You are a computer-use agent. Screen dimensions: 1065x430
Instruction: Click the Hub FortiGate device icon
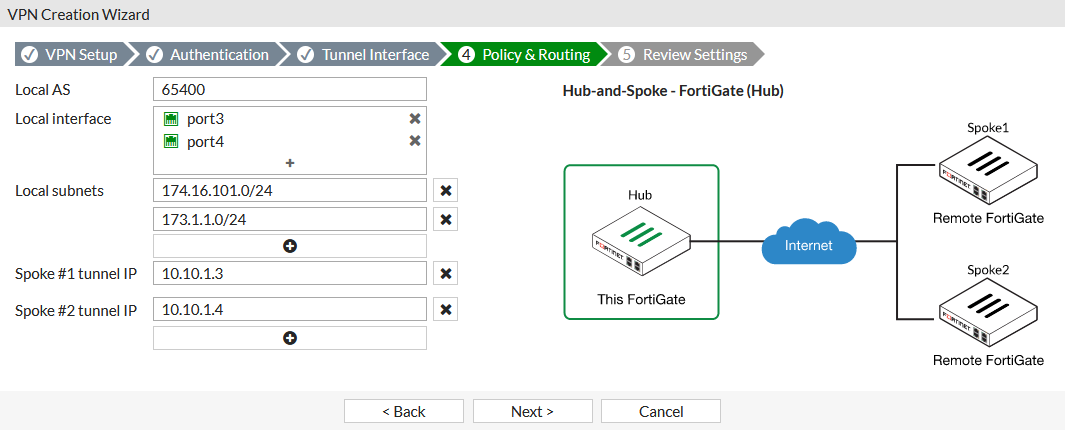pyautogui.click(x=641, y=240)
